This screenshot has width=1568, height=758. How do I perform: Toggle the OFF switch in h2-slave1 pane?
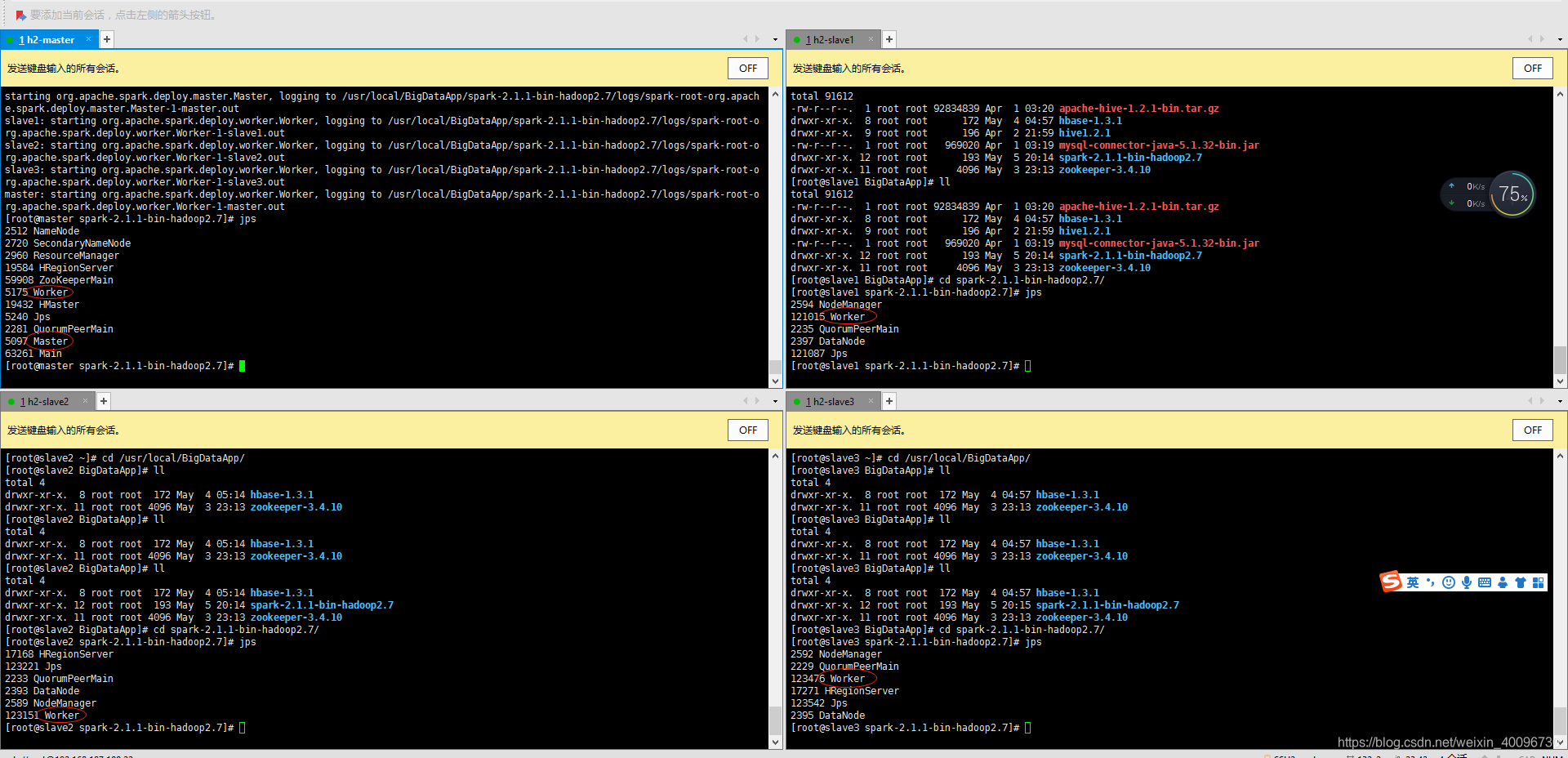[1532, 68]
